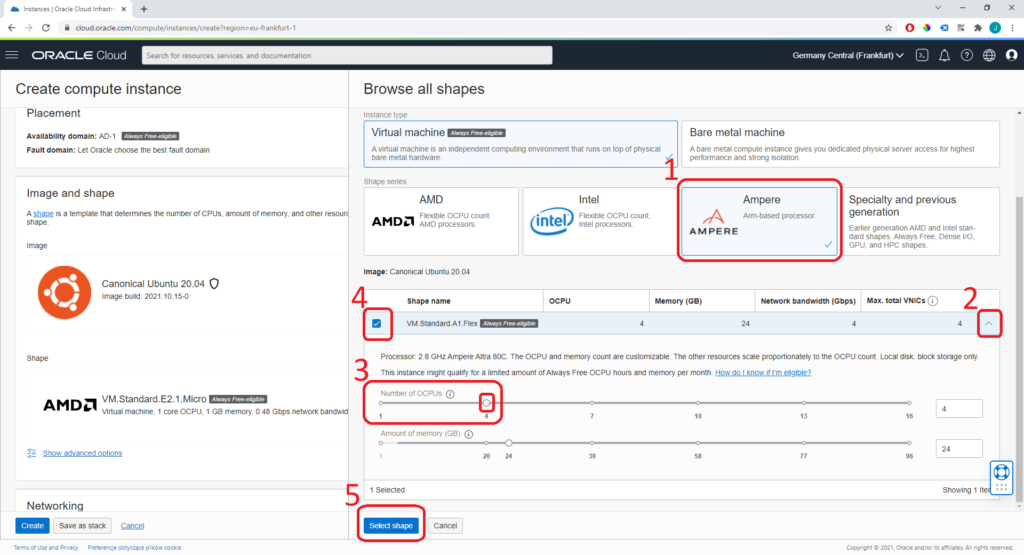Open the Cloud Shell developer tools icon
The height and width of the screenshot is (555, 1024).
(921, 56)
